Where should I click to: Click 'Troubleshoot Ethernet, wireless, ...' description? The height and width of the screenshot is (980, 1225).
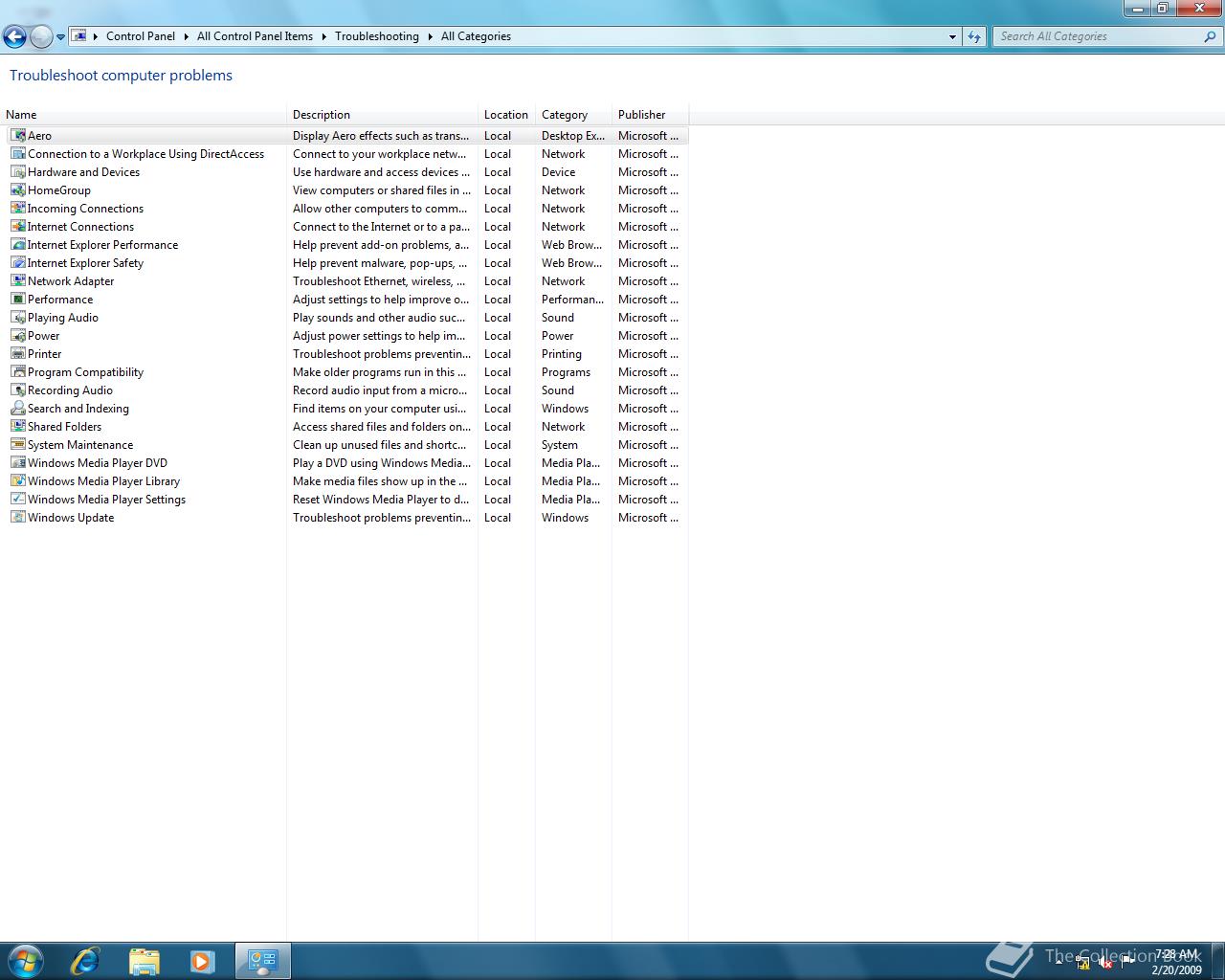(x=379, y=281)
